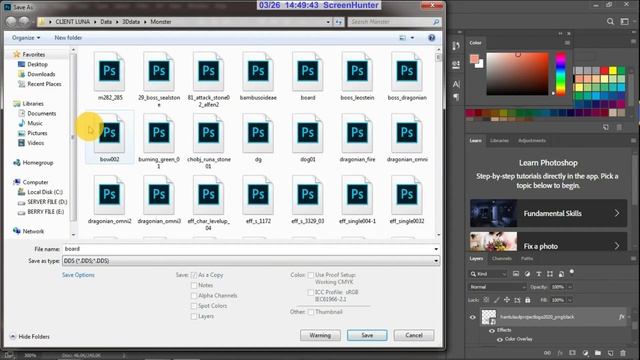Open the Paragraph panel icon

coord(456,97)
